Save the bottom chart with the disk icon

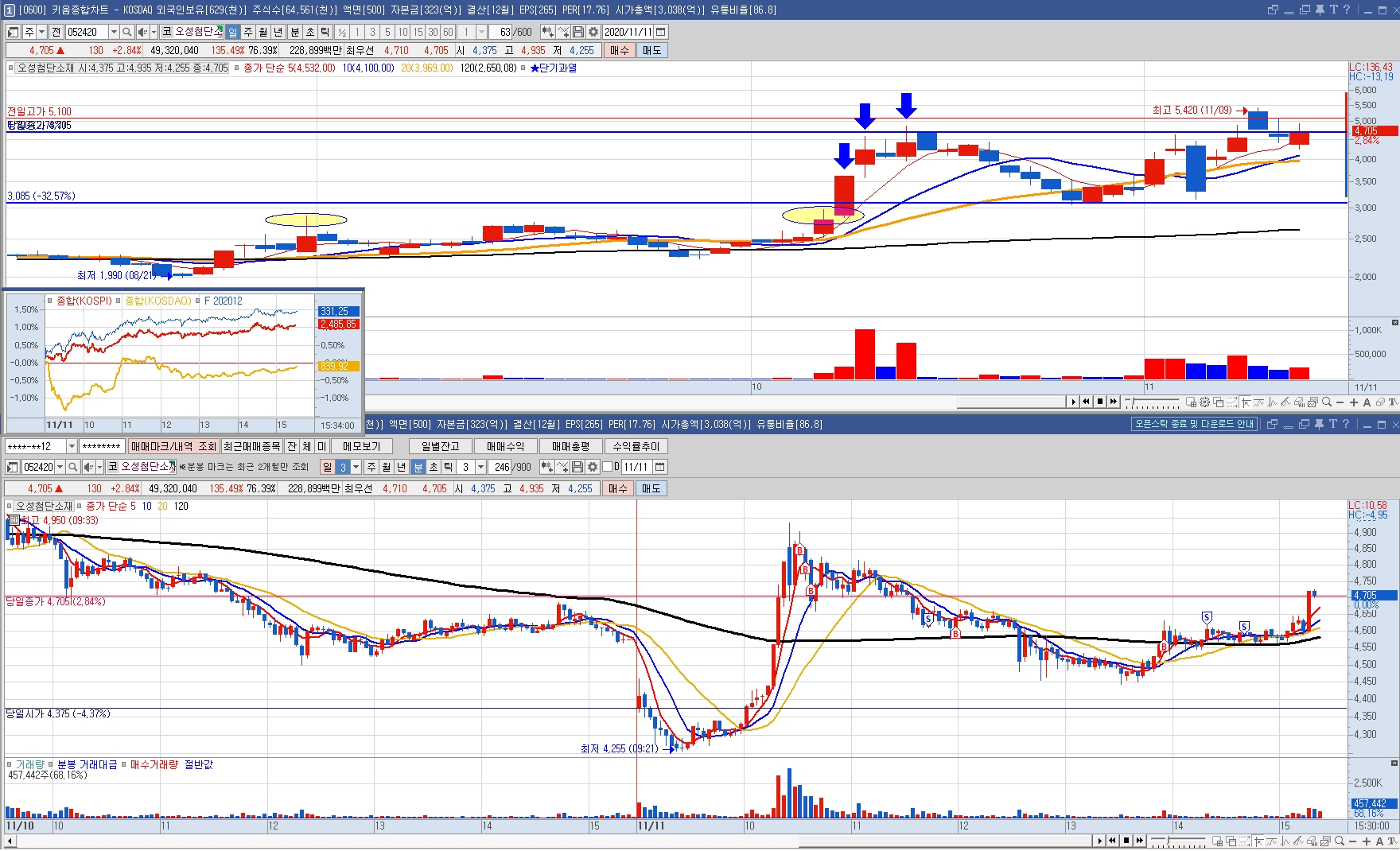577,467
